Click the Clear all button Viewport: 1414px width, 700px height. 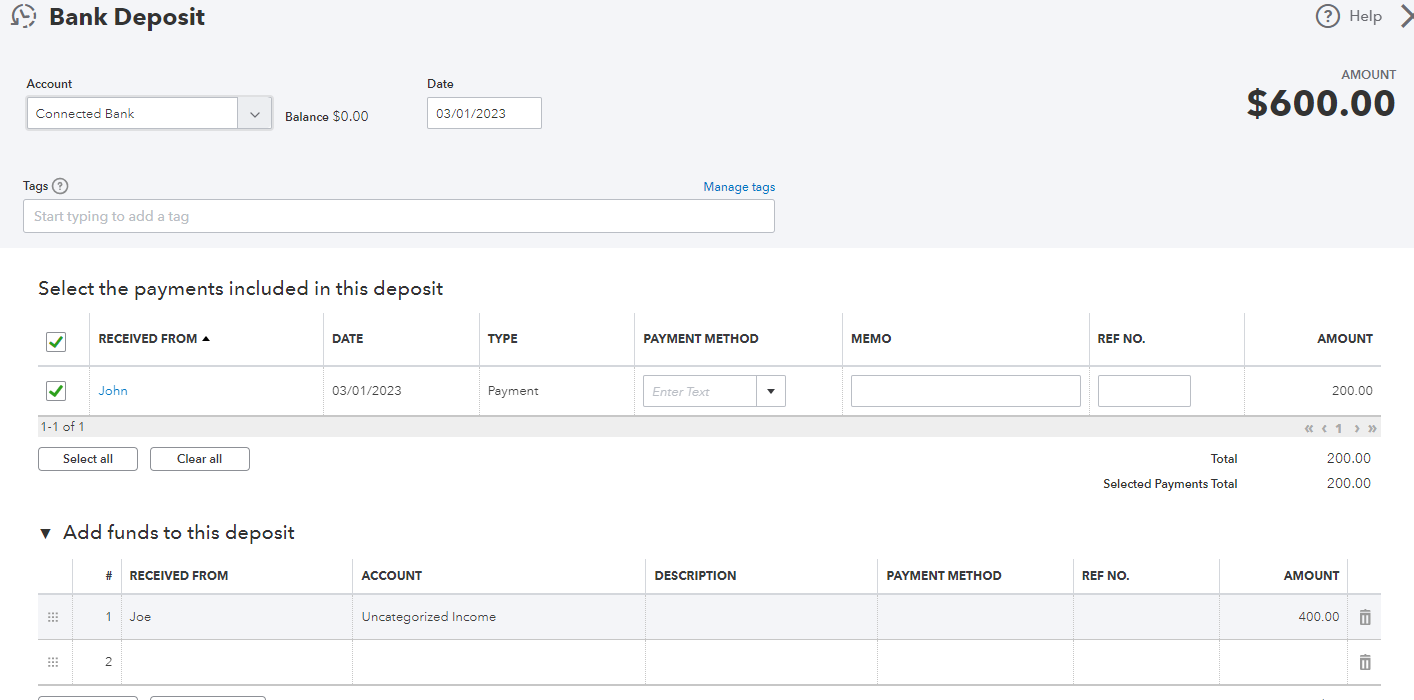[199, 458]
